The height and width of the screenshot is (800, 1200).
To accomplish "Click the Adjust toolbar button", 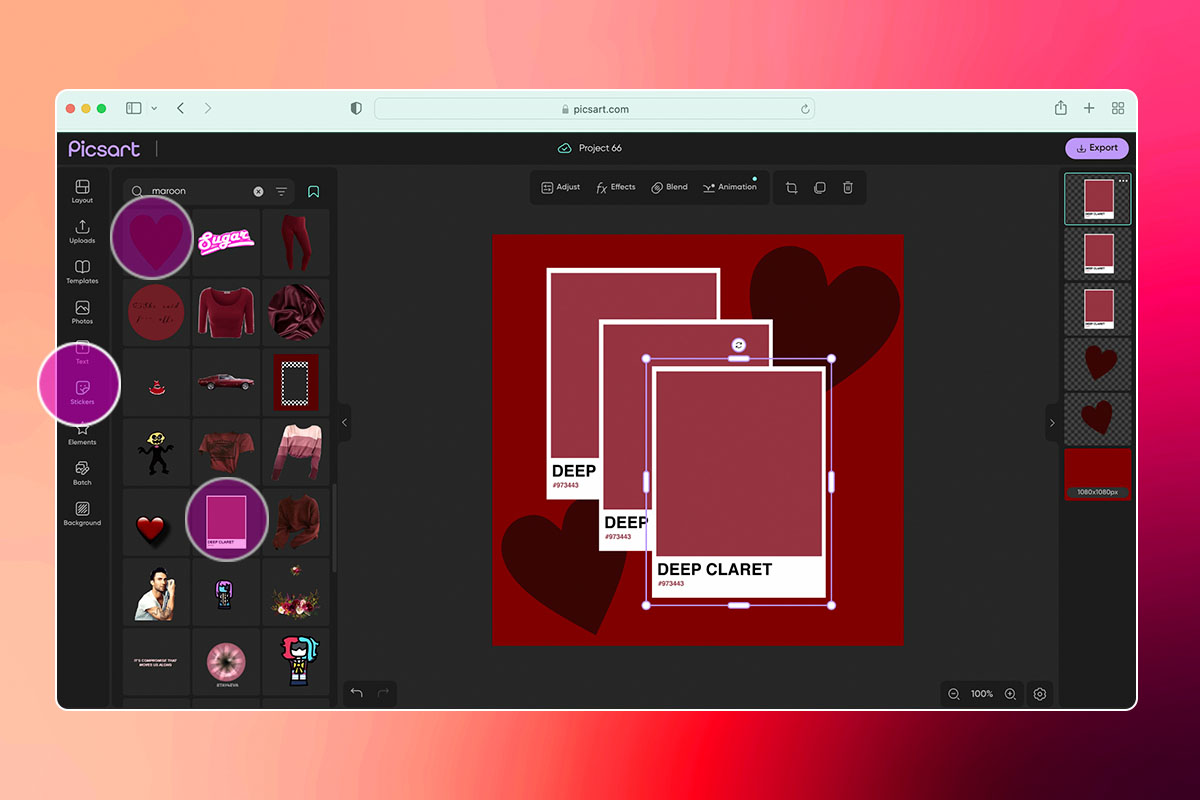I will 559,187.
